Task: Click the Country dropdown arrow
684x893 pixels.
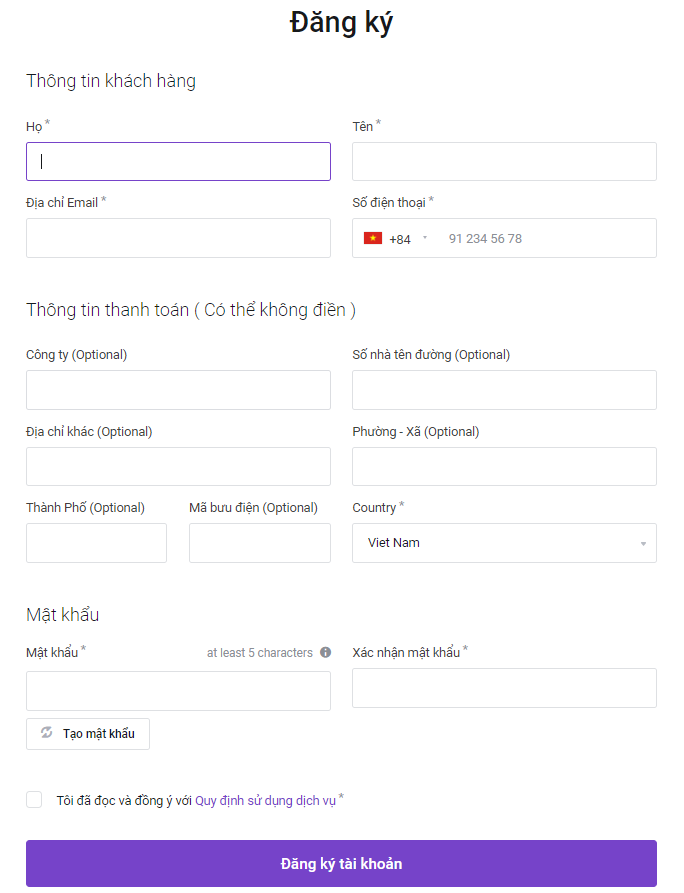Action: (643, 544)
